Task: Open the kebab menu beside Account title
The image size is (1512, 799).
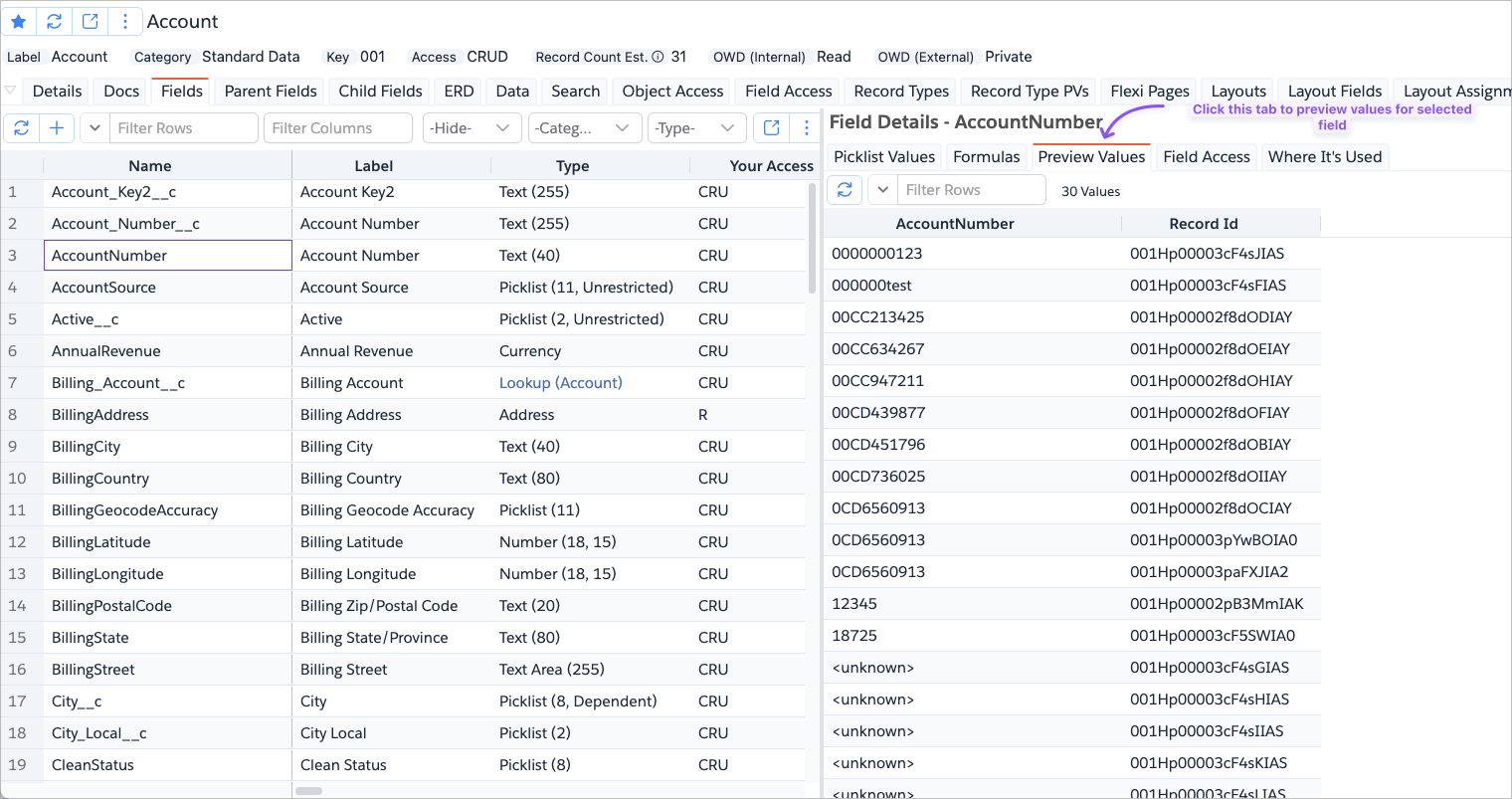Action: coord(124,21)
